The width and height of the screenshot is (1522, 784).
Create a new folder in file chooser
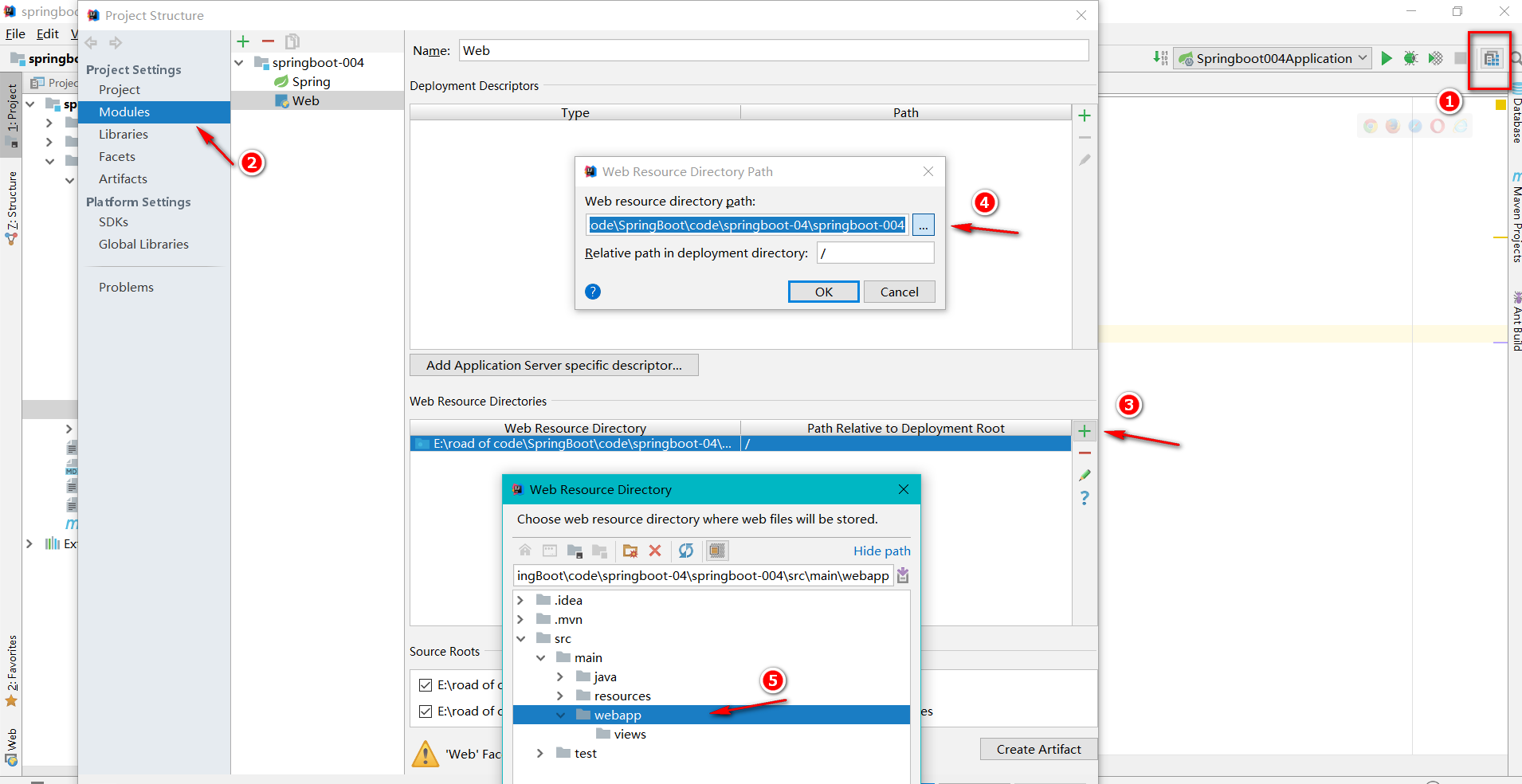click(630, 551)
